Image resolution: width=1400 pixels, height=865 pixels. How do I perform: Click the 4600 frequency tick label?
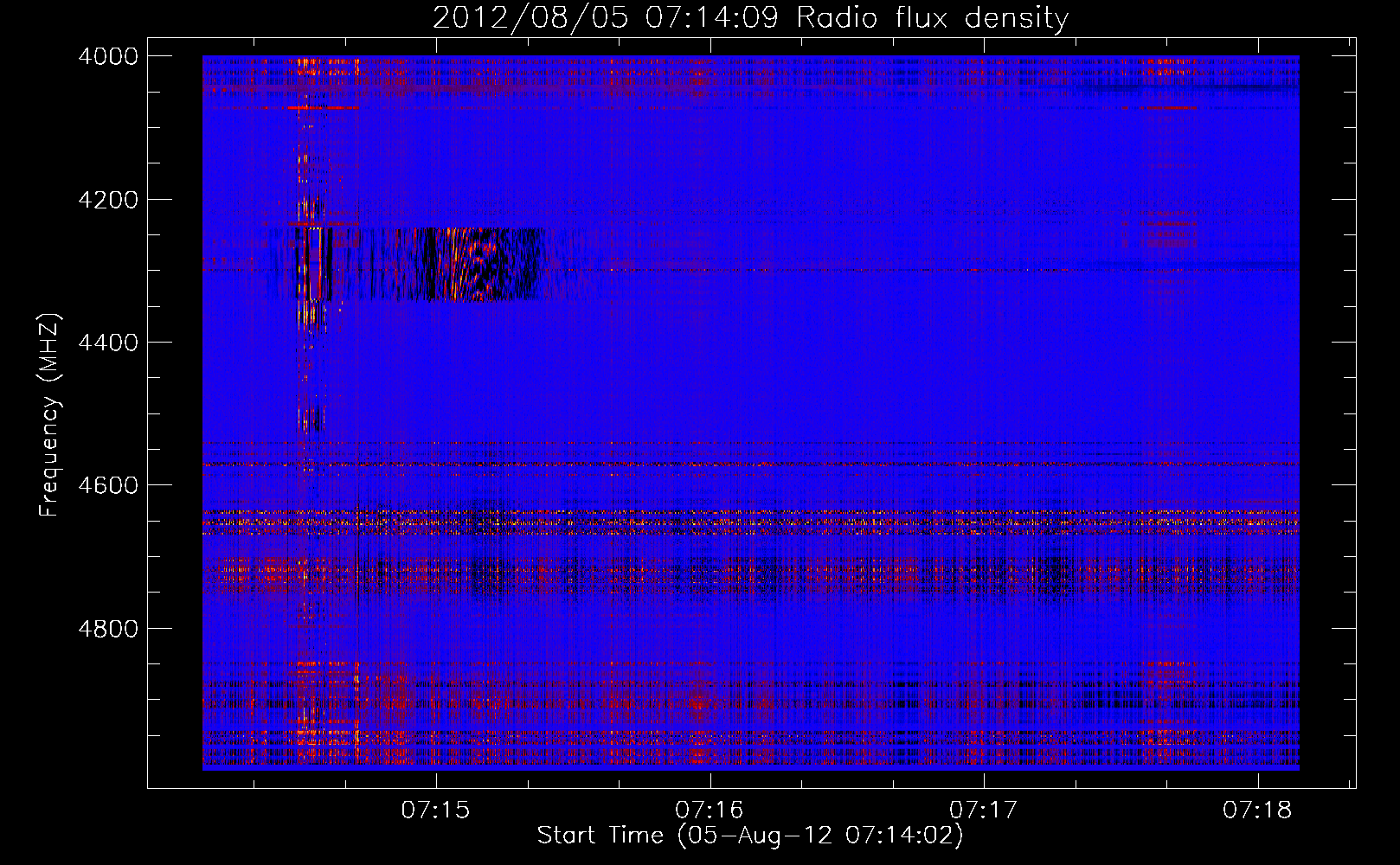pyautogui.click(x=108, y=485)
